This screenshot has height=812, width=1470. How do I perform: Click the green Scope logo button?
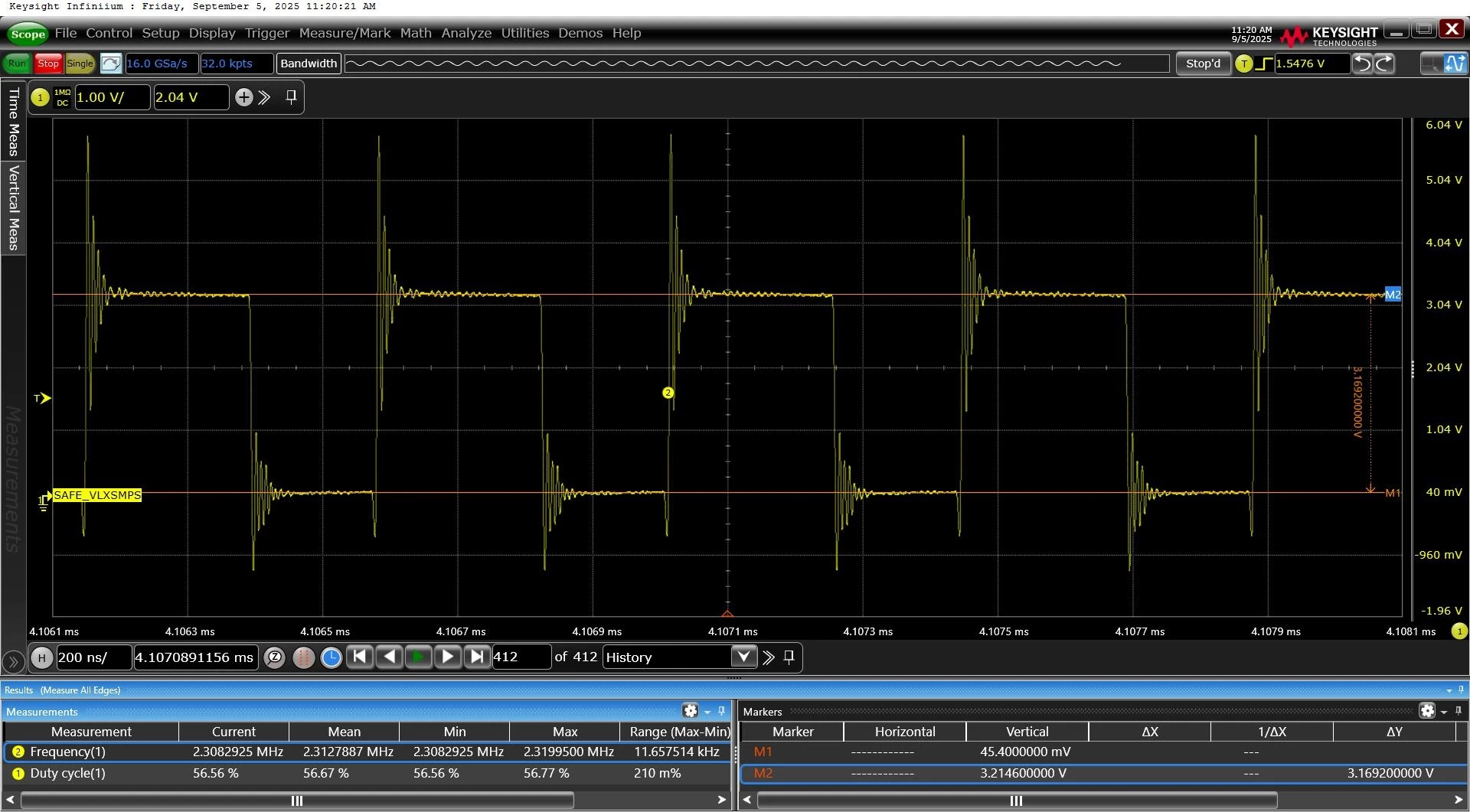[28, 34]
